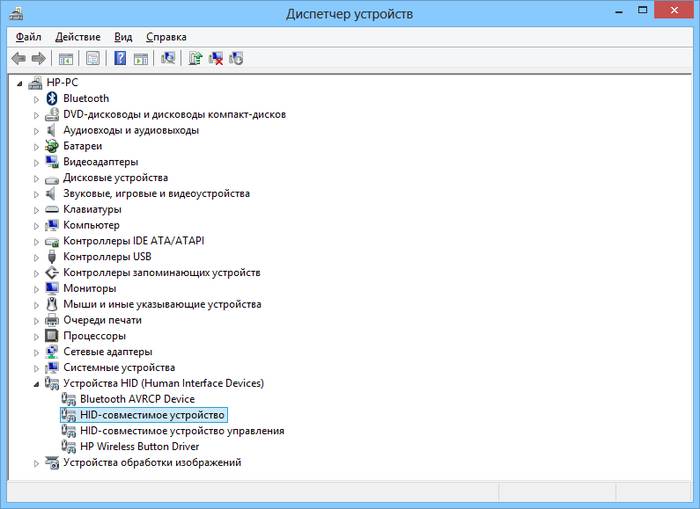The width and height of the screenshot is (700, 509).
Task: Open the Действие menu
Action: coord(77,37)
